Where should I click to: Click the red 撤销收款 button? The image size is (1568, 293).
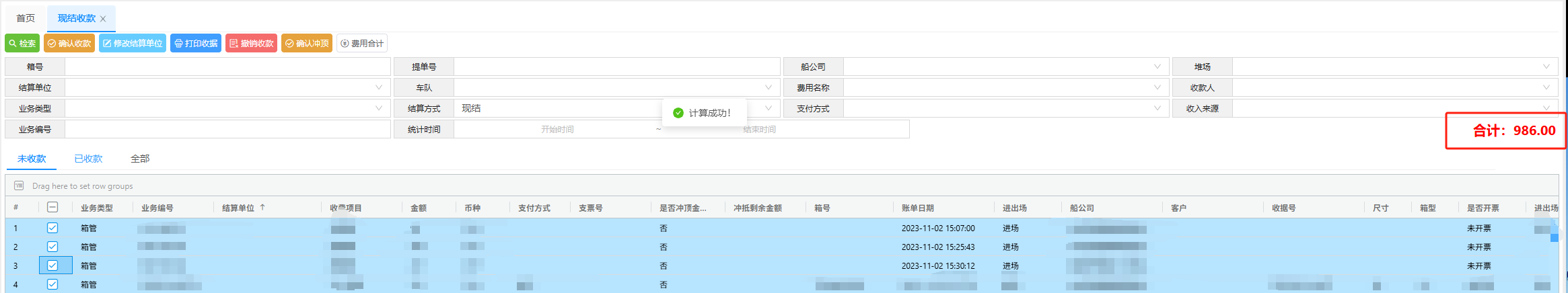pos(251,43)
